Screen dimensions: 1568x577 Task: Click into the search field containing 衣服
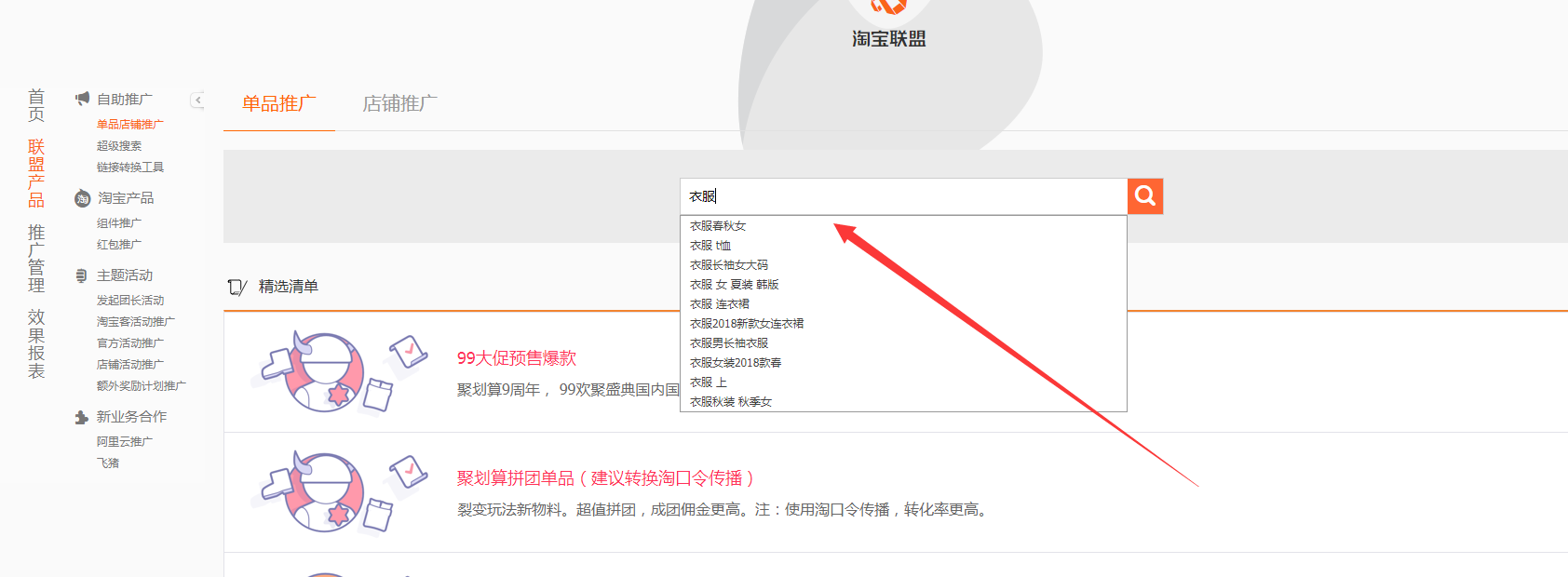[x=903, y=196]
